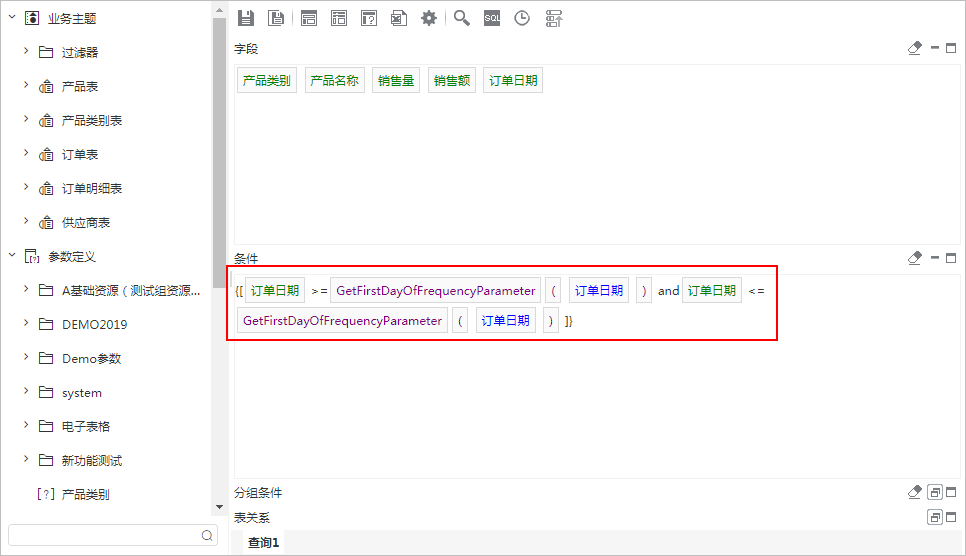Expand the 过滤器 folder
This screenshot has height=556, width=966.
[x=26, y=51]
